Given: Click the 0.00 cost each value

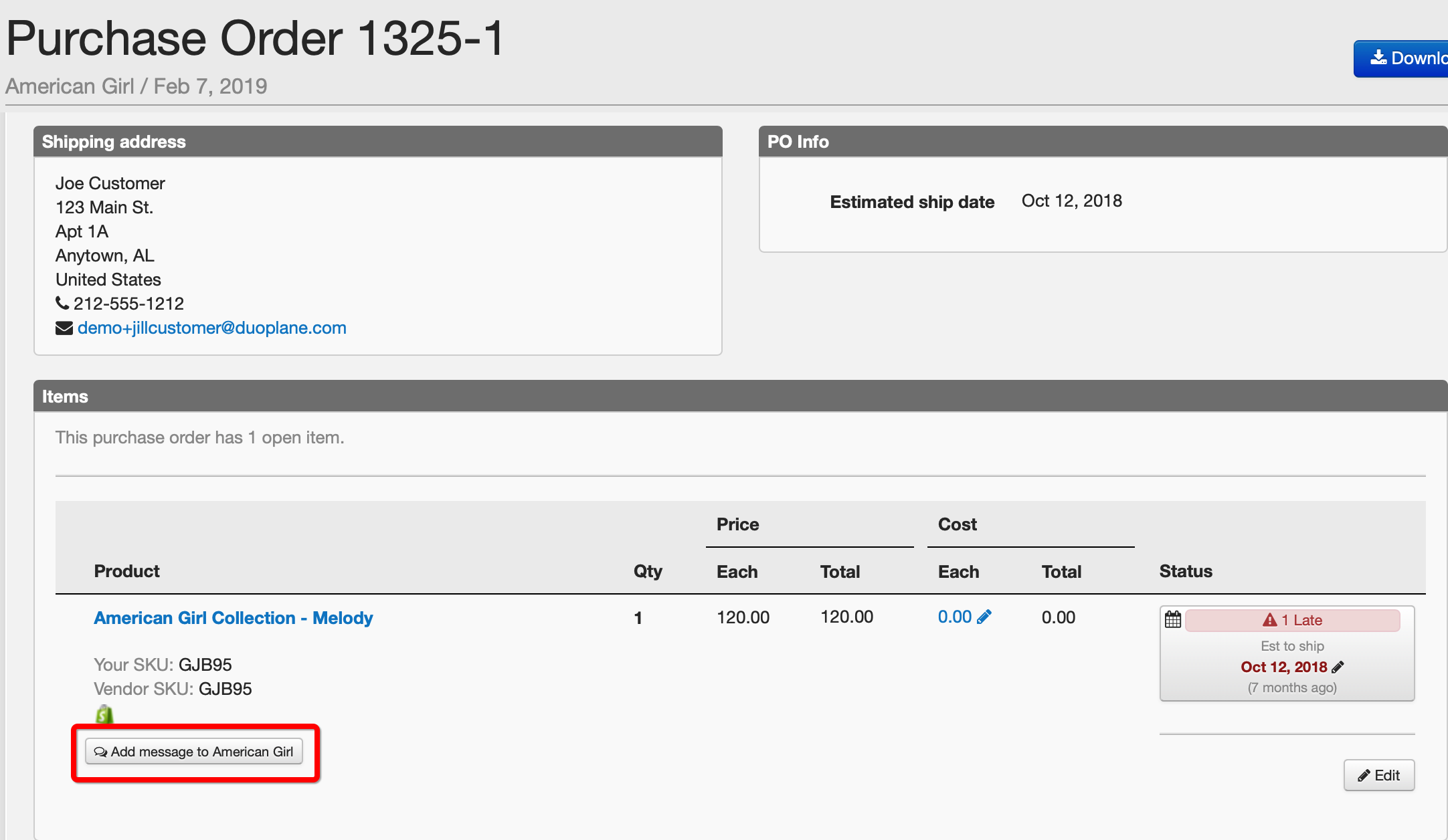Looking at the screenshot, I should 954,617.
